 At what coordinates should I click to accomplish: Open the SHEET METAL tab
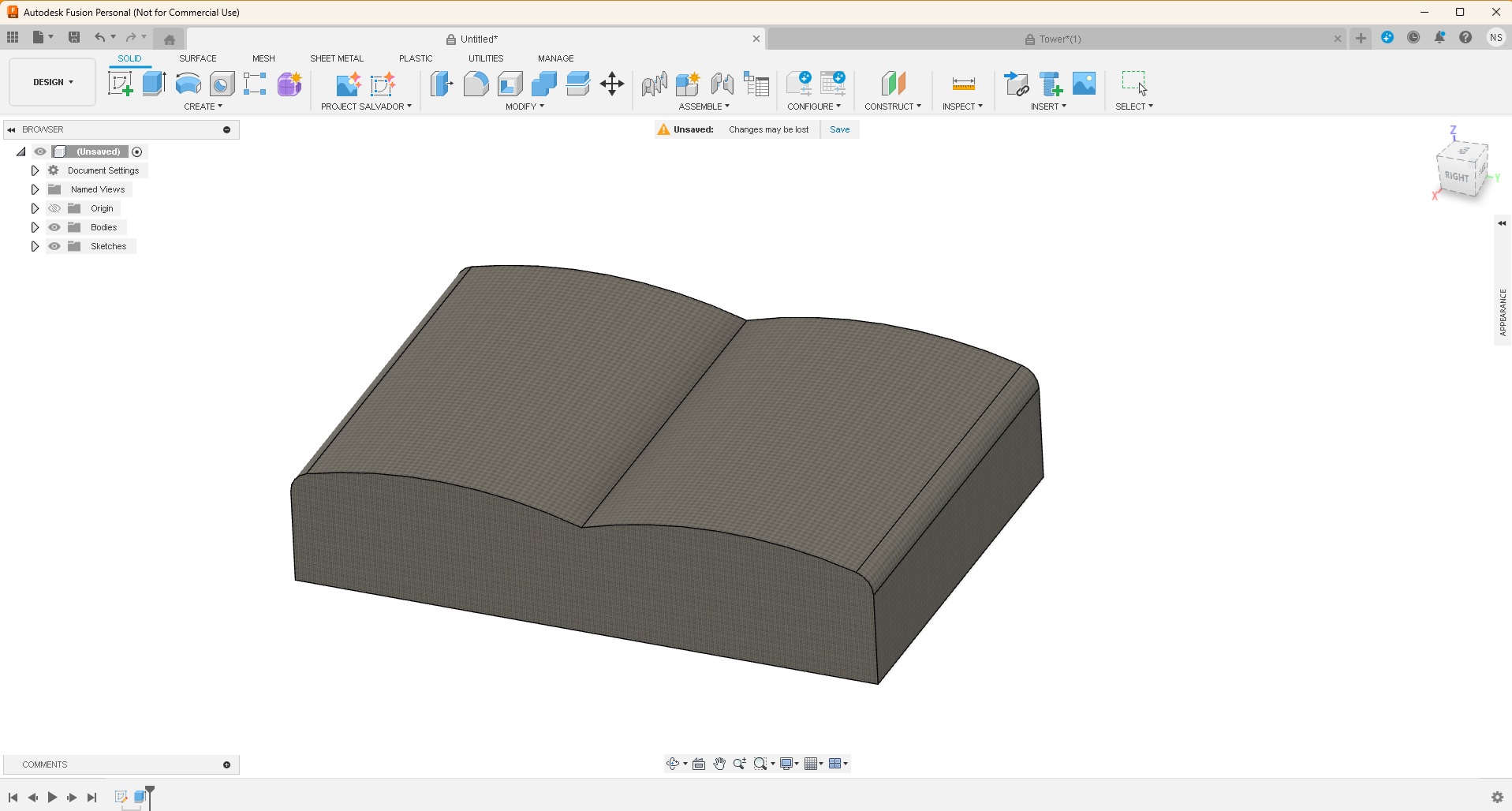[337, 58]
